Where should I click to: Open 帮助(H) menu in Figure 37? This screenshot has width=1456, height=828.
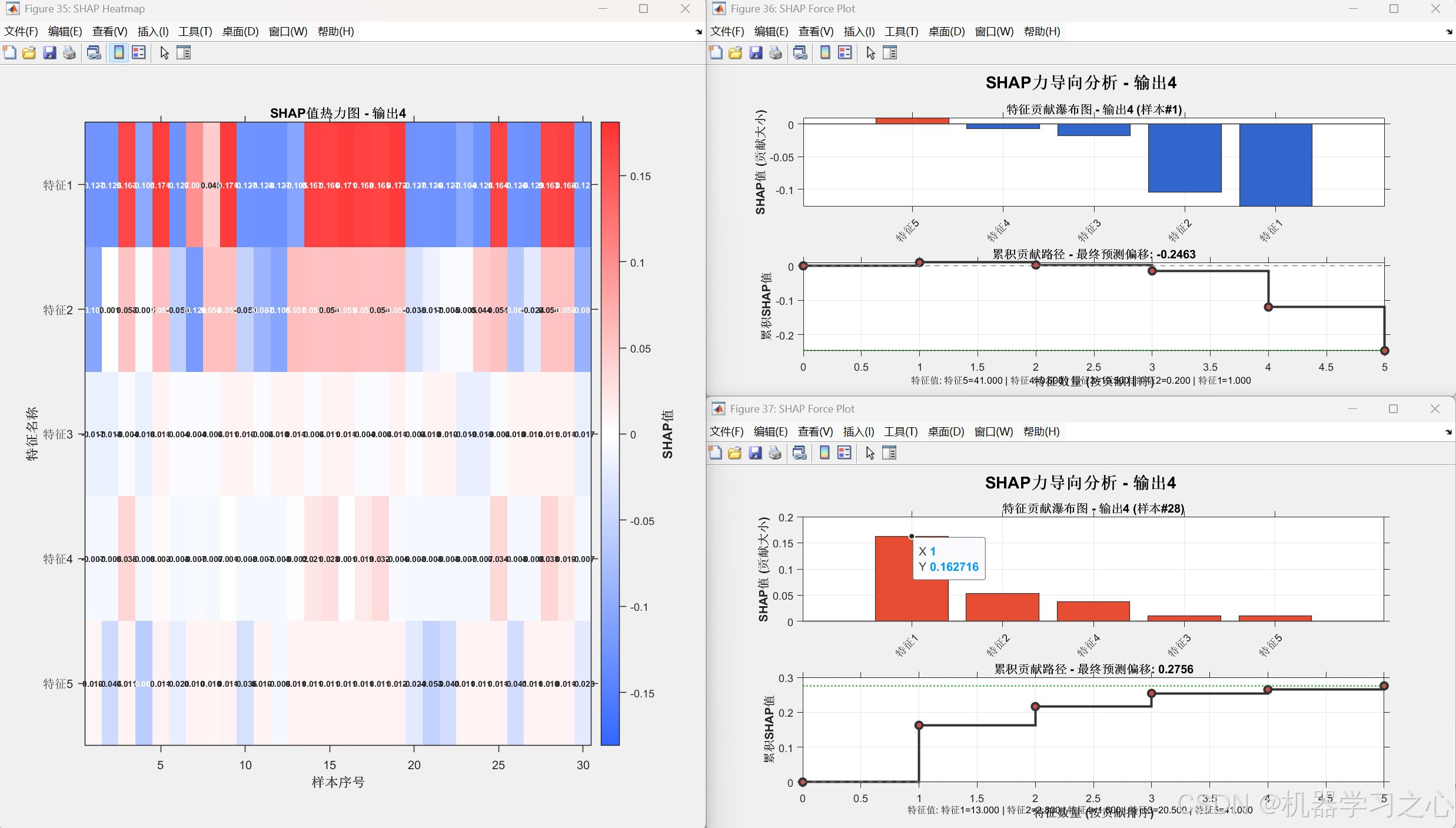tap(1041, 432)
